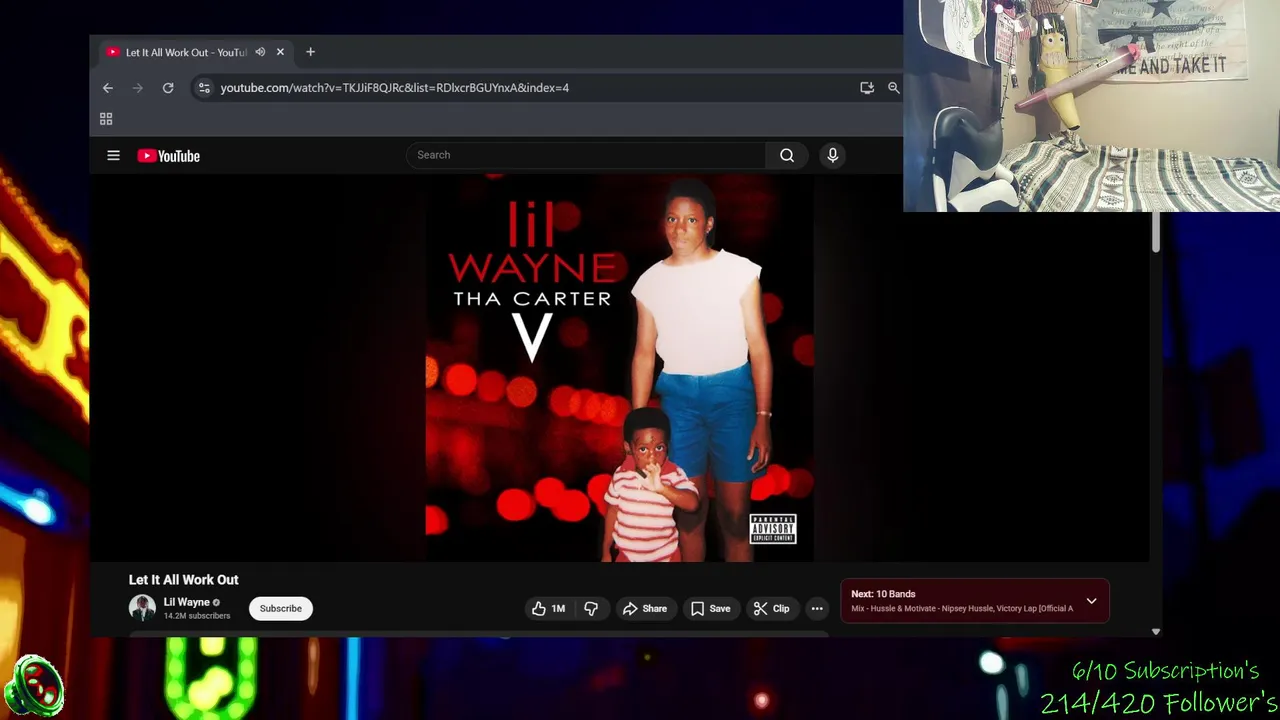Open the apps grid in bookmarks bar
The width and height of the screenshot is (1280, 720).
point(106,119)
